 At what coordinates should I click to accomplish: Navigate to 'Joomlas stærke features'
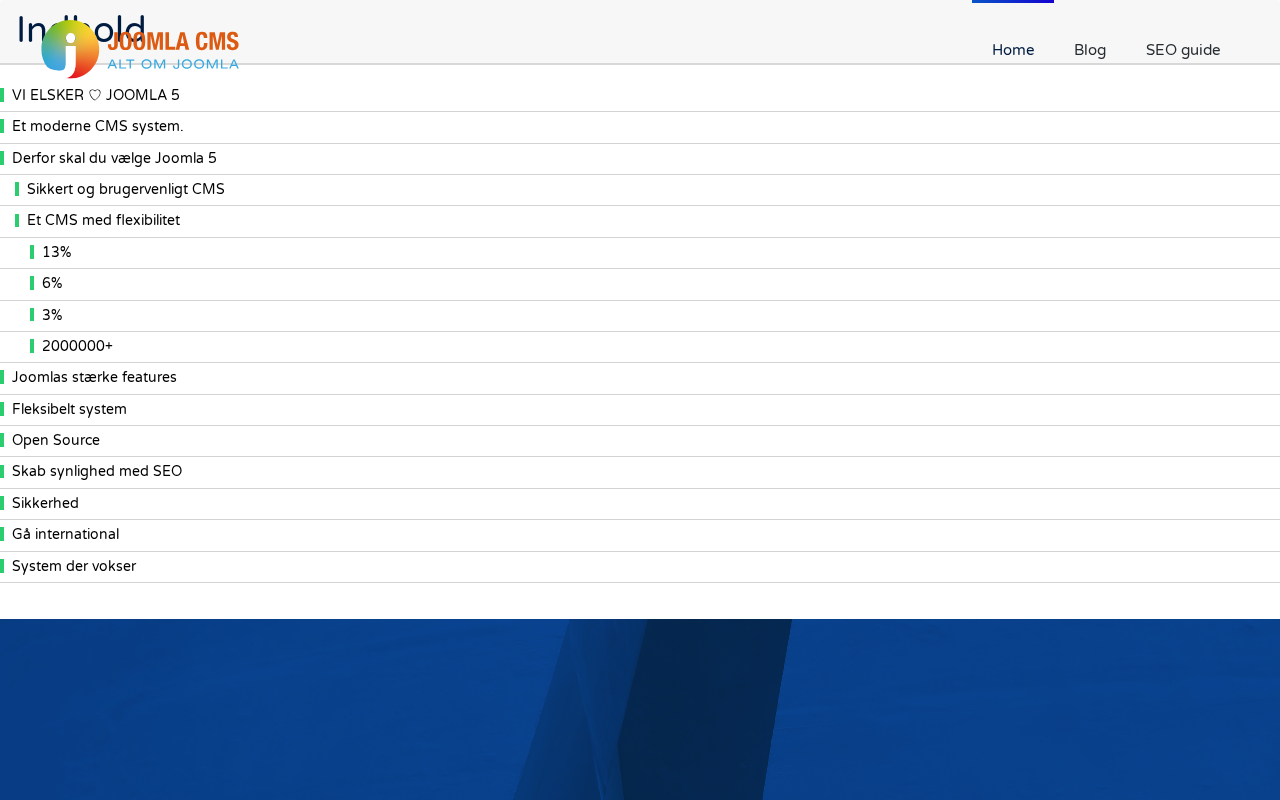94,377
